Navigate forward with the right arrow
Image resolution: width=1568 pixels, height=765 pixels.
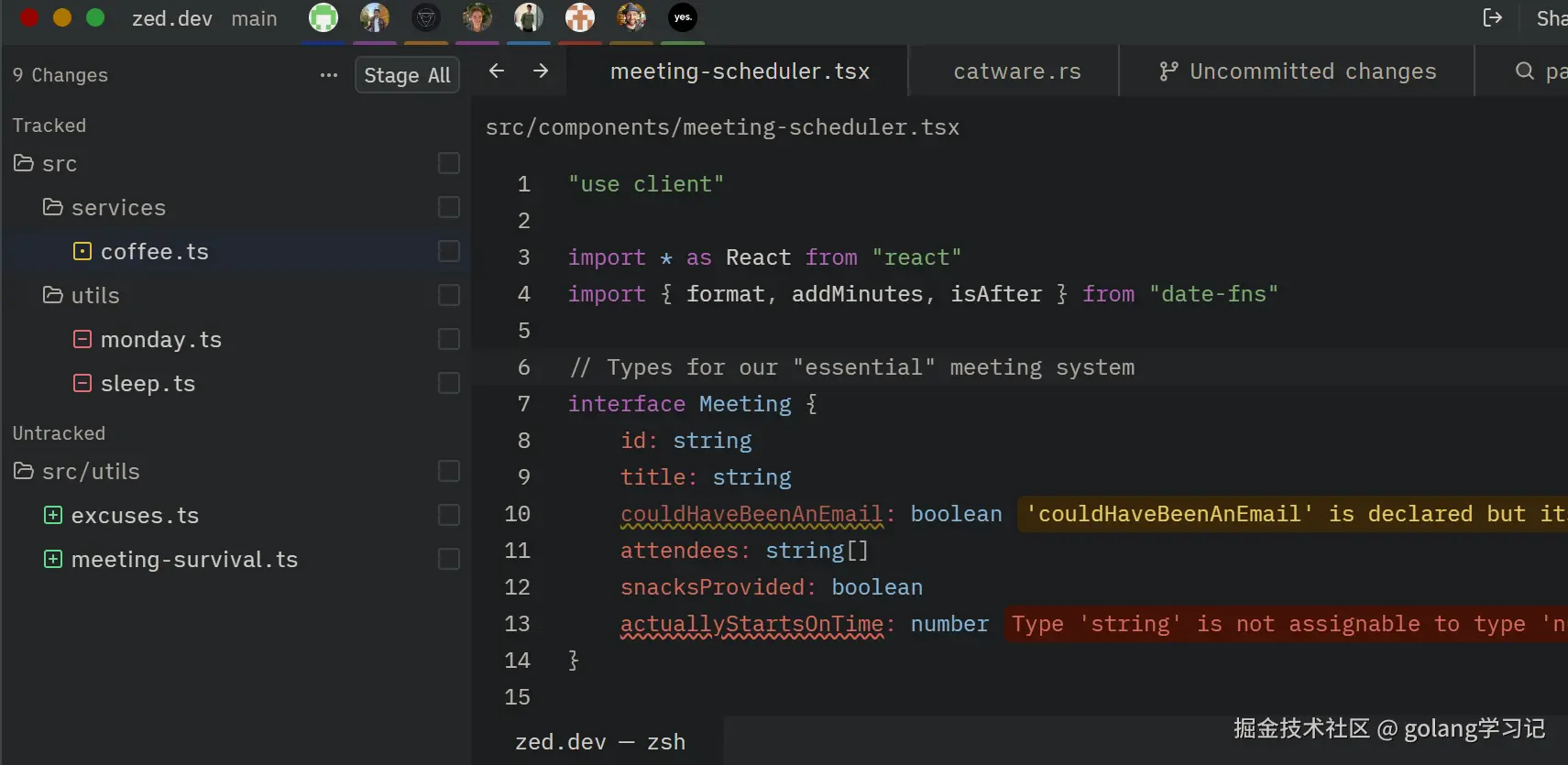click(541, 71)
